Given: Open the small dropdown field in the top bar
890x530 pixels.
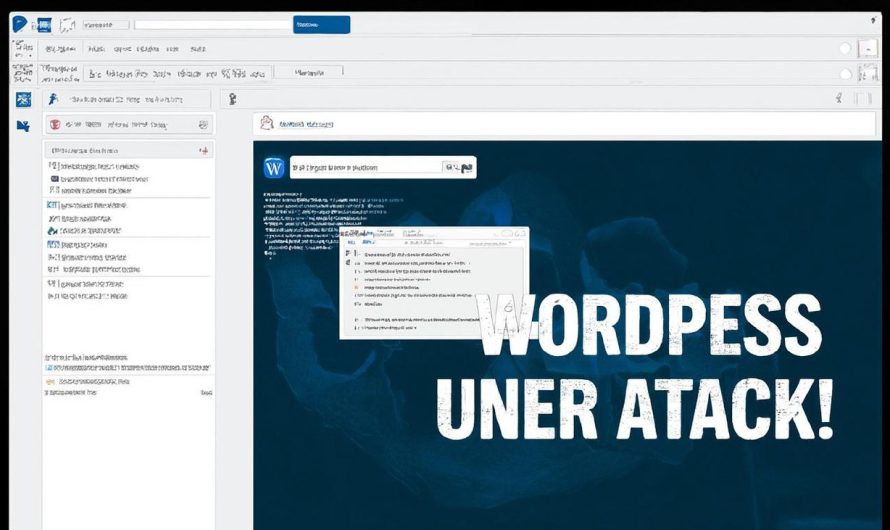Looking at the screenshot, I should point(103,24).
